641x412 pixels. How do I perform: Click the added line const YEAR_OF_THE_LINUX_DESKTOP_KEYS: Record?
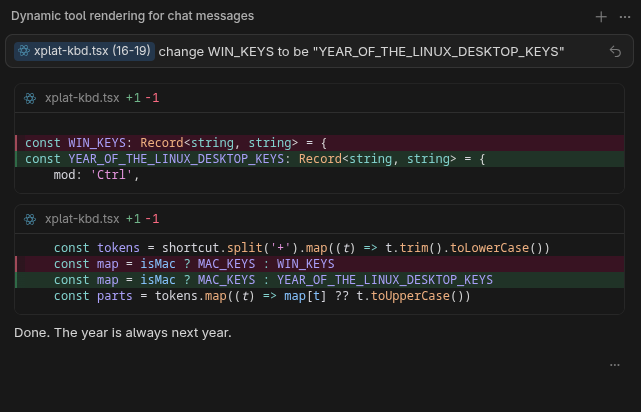[x=319, y=159]
